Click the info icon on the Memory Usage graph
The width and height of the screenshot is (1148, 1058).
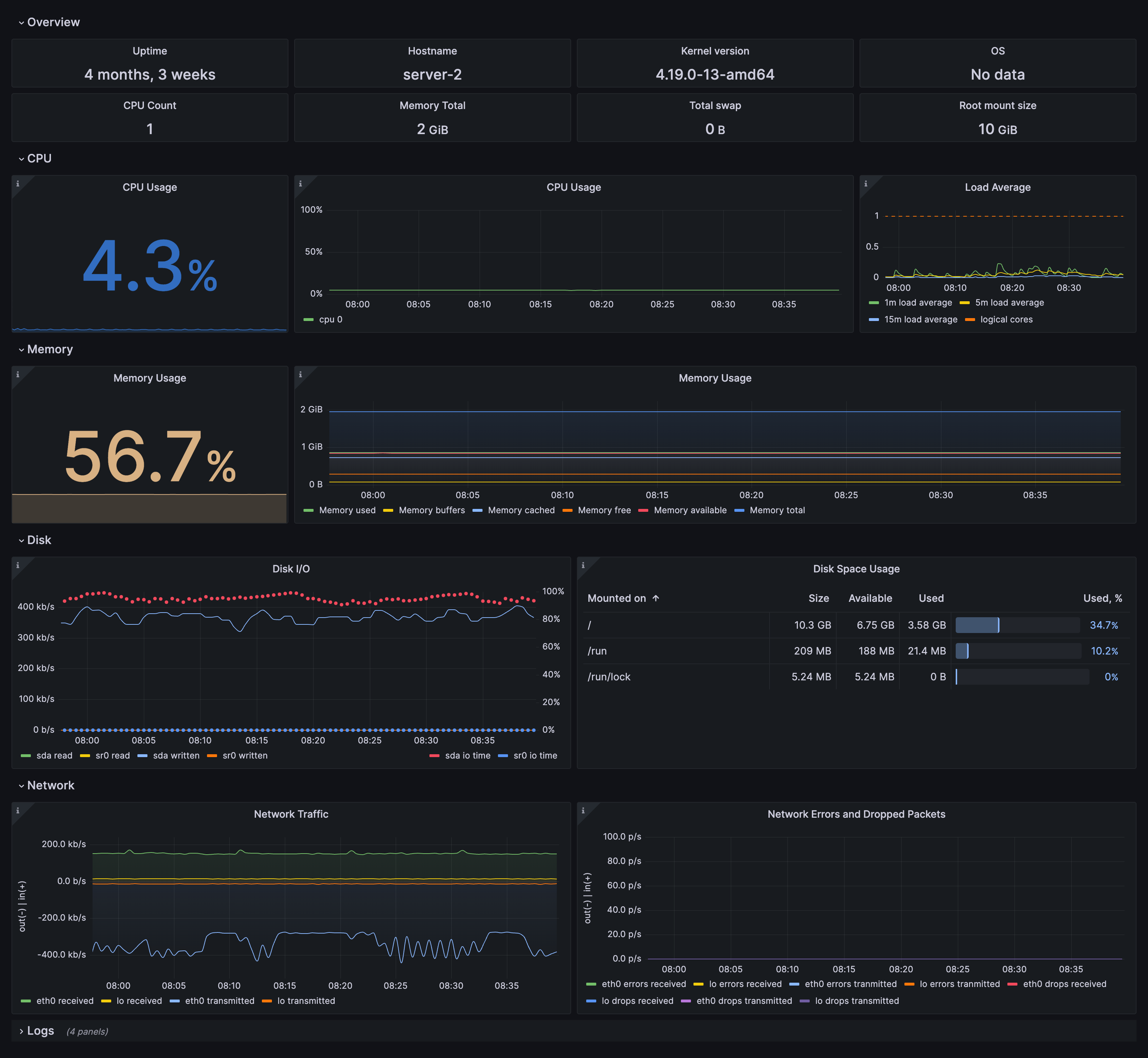(x=301, y=374)
